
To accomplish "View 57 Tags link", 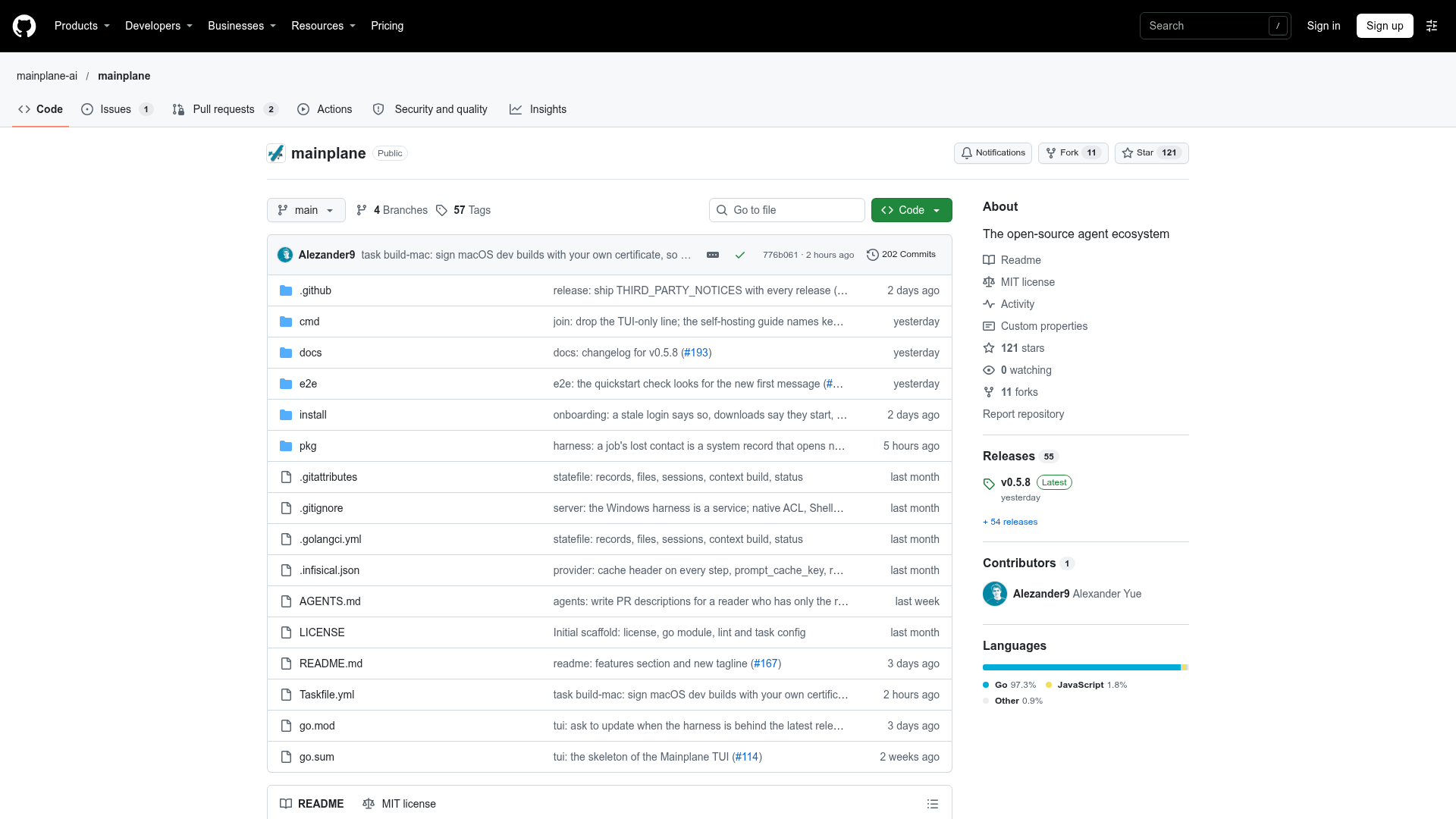I will coord(463,210).
